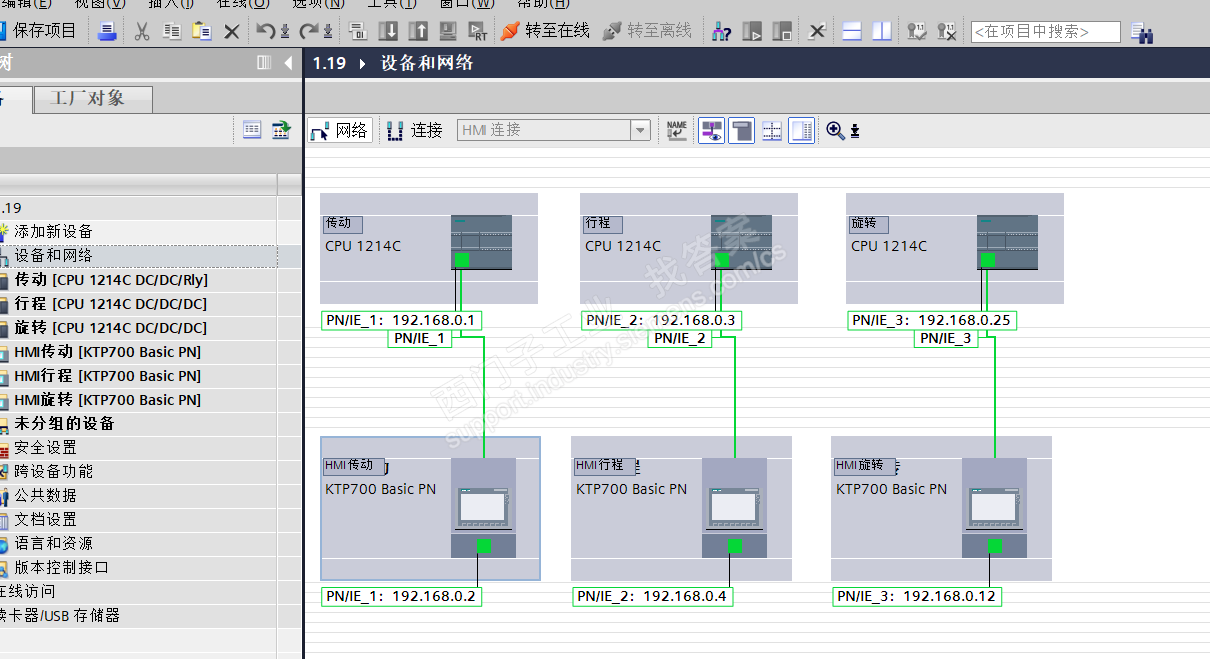The width and height of the screenshot is (1210, 659).
Task: Click Go online button
Action: tap(546, 31)
